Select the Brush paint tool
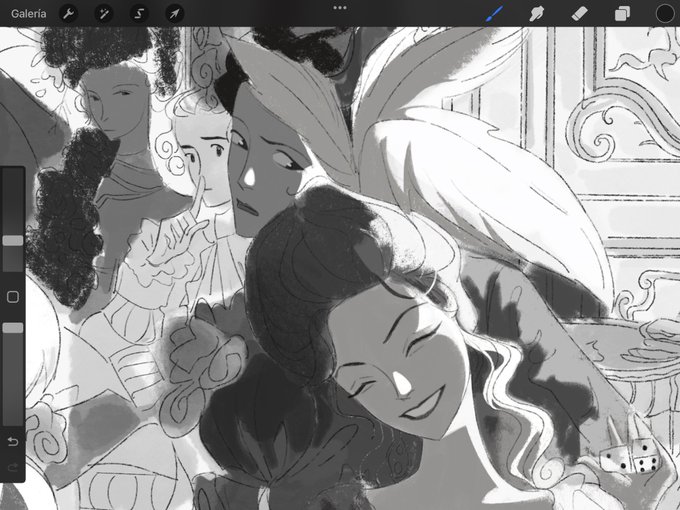The height and width of the screenshot is (510, 680). tap(494, 14)
